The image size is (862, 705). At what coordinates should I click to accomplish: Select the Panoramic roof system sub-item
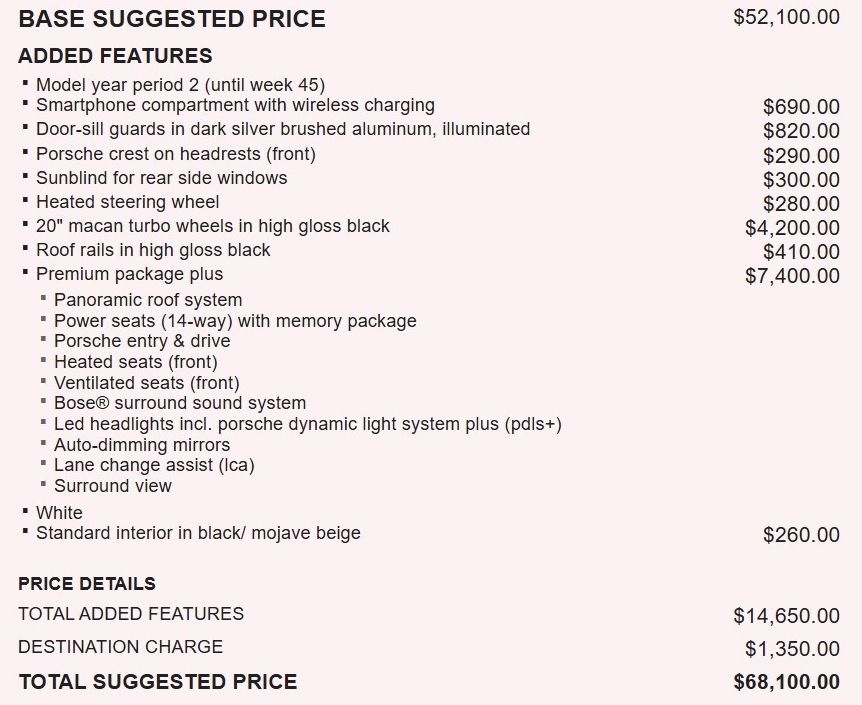pyautogui.click(x=148, y=300)
